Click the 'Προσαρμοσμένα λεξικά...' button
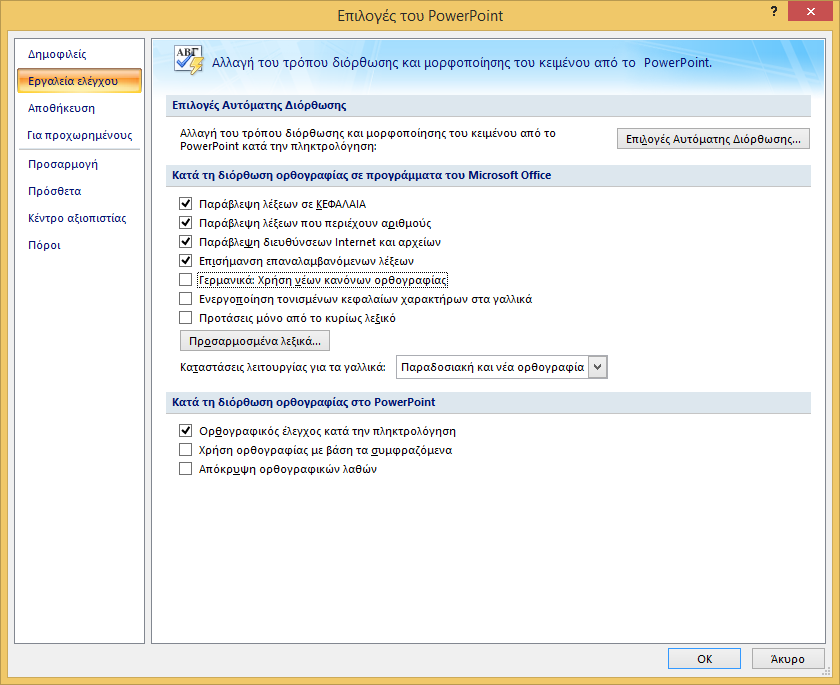Viewport: 840px width, 685px height. (254, 341)
